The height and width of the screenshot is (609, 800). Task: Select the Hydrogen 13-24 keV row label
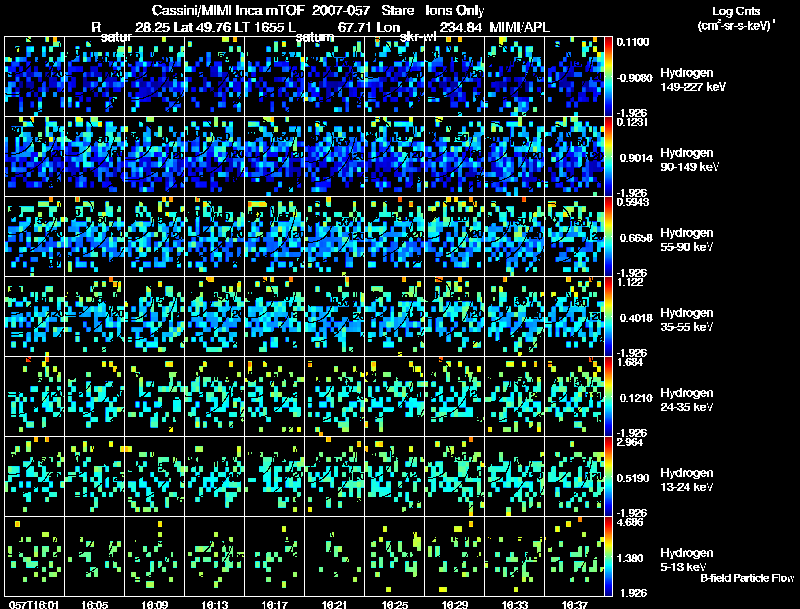(687, 480)
